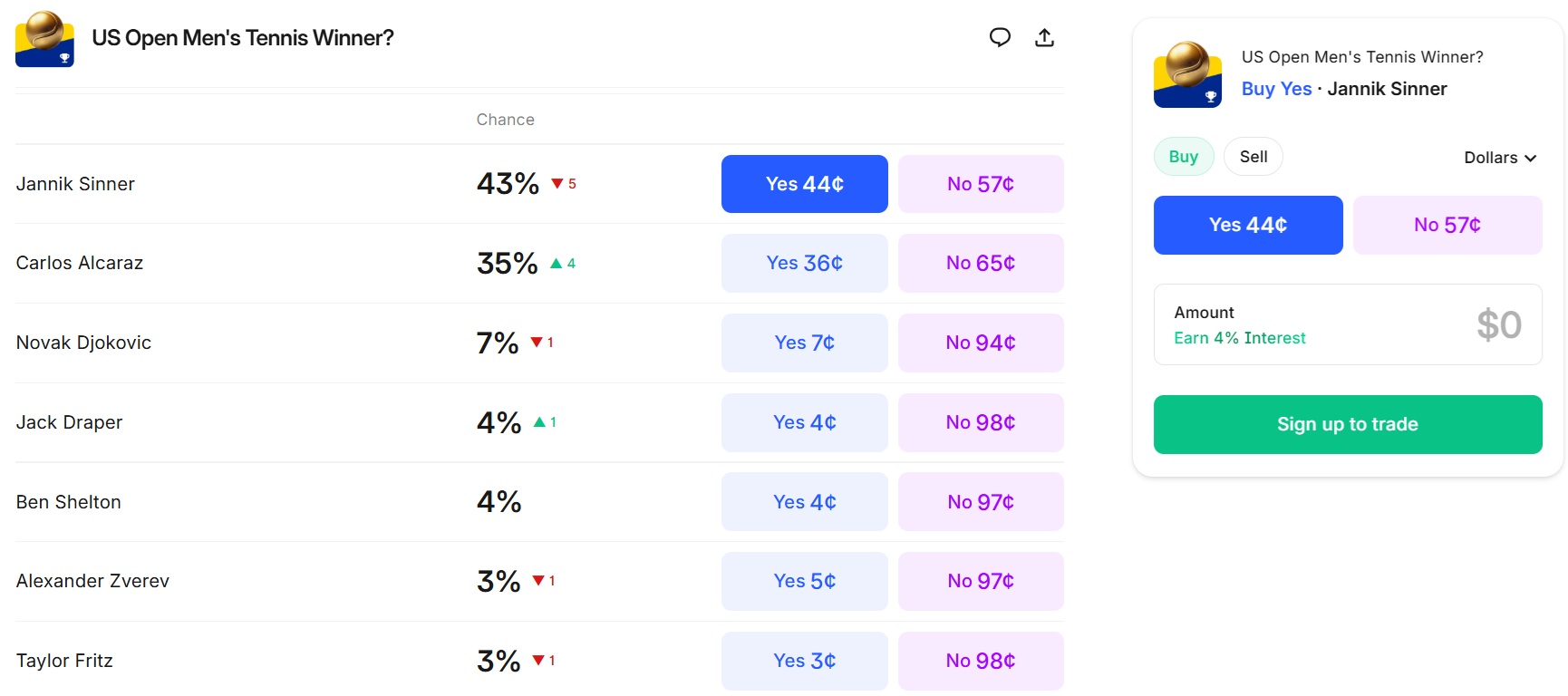Choose No 57¢ in trade panel

[x=1447, y=225]
